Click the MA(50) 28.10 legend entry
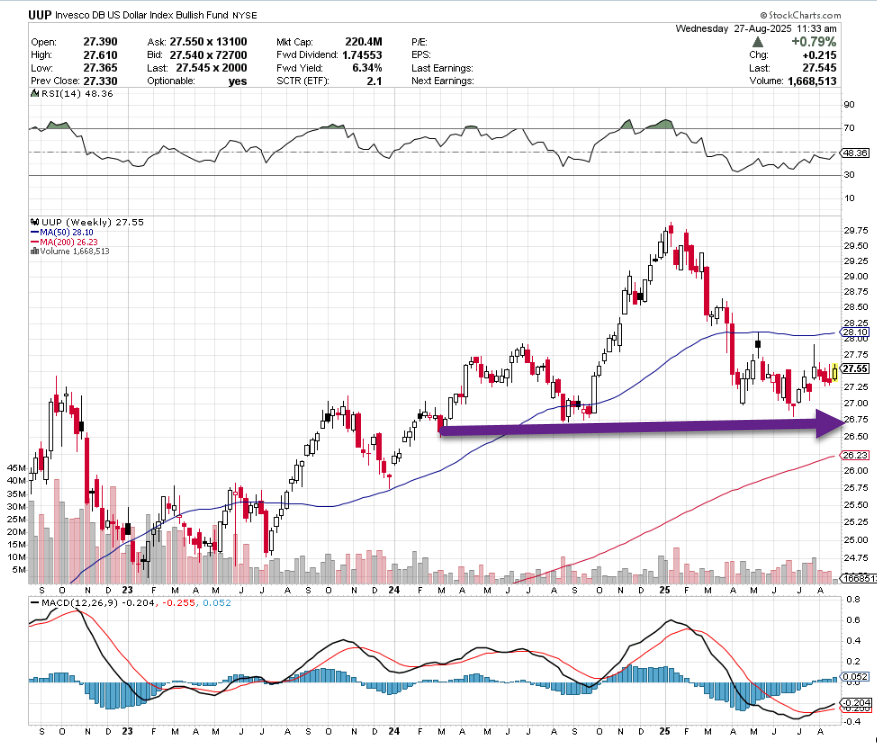Screen dimensions: 877x744 tap(67, 232)
